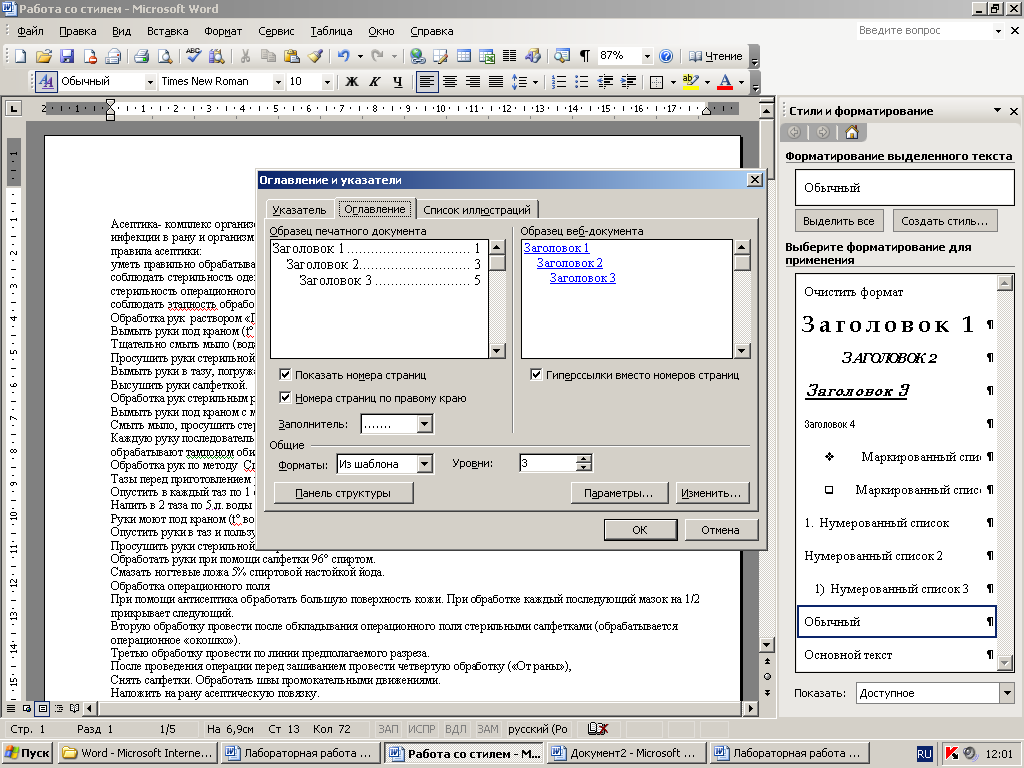Open the task pane title dropdown arrow
1024x768 pixels.
point(997,110)
